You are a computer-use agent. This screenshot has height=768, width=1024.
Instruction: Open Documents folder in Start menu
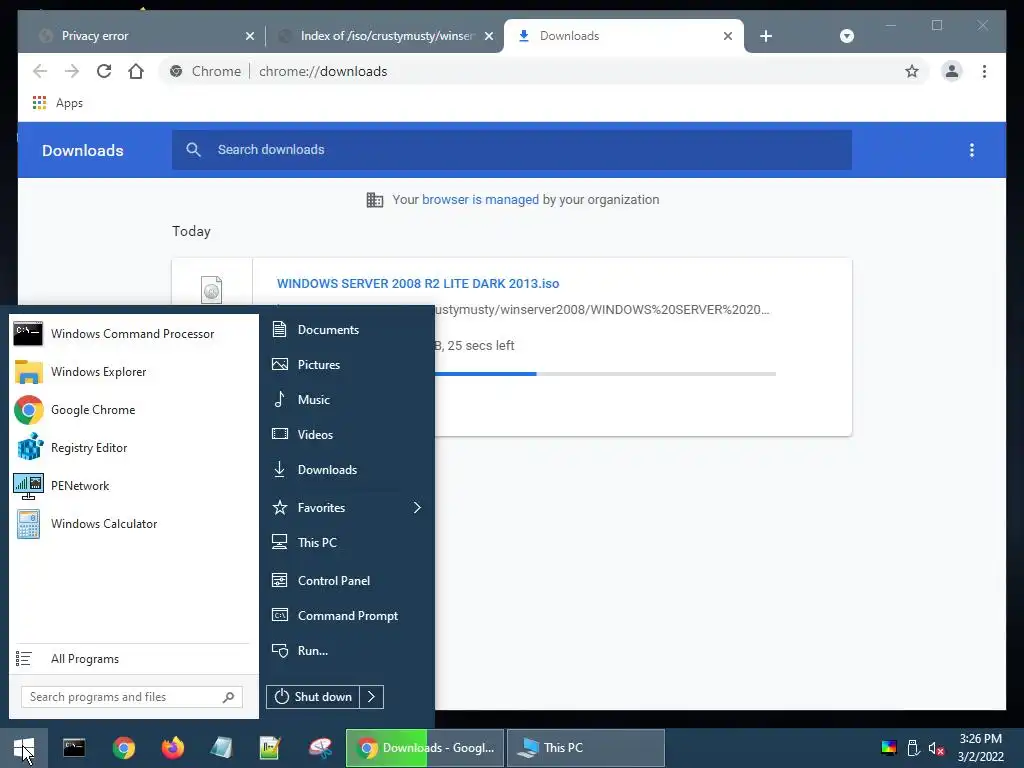[347, 330]
